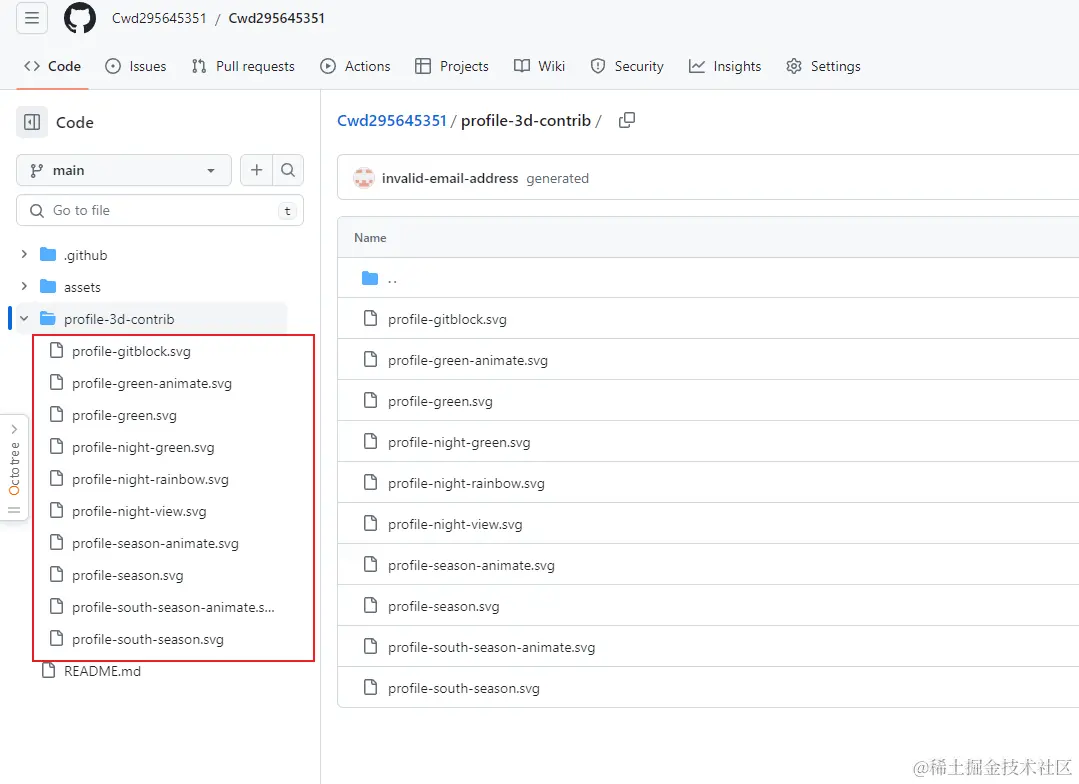Viewport: 1079px width, 784px height.
Task: Open the Octotree side tab
Action: point(14,469)
